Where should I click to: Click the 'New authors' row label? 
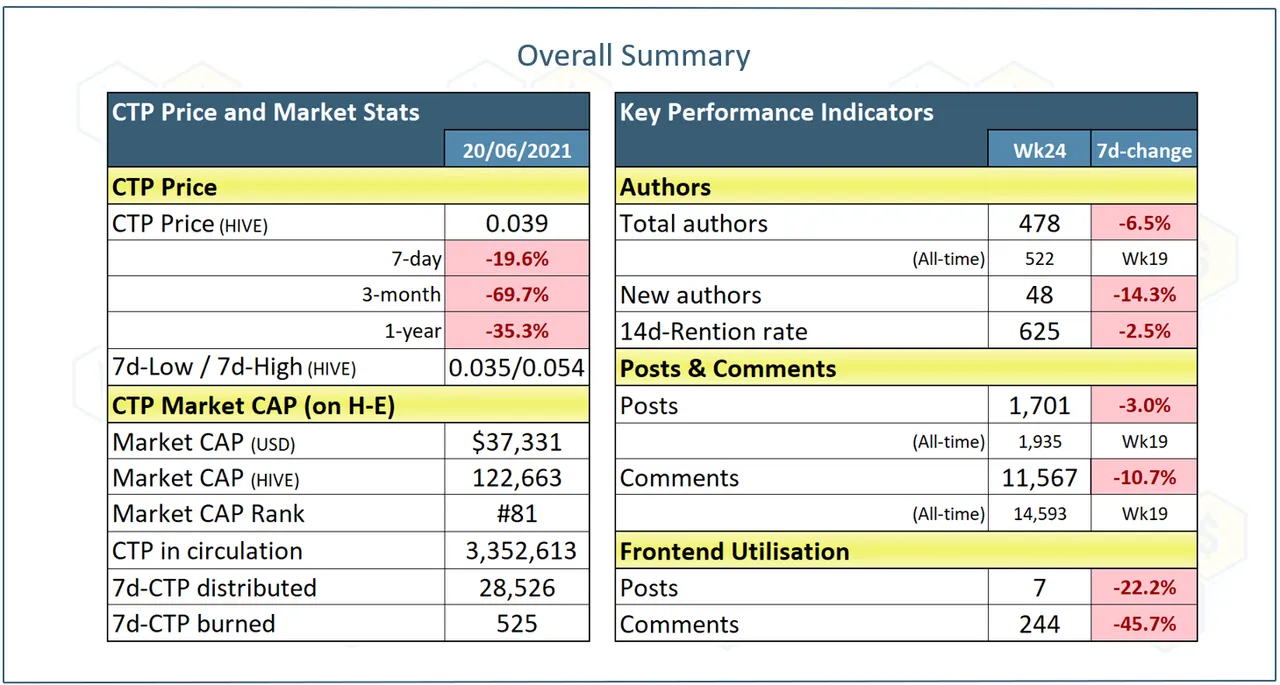click(691, 295)
